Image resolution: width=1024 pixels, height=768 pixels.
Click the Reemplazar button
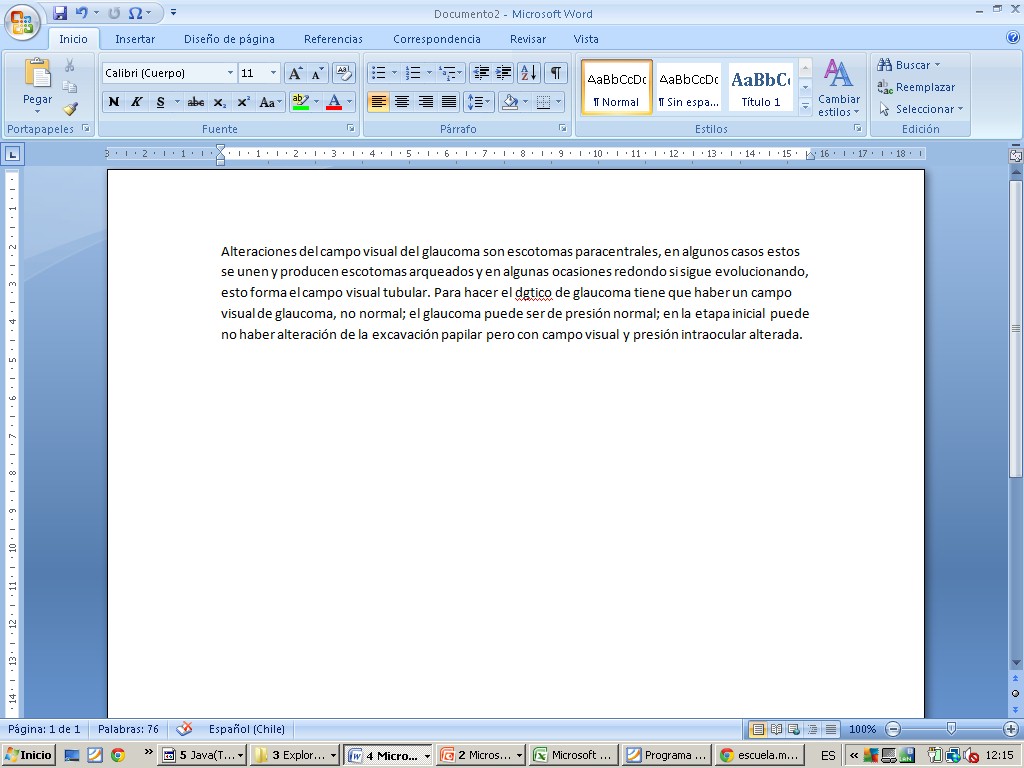tap(916, 87)
